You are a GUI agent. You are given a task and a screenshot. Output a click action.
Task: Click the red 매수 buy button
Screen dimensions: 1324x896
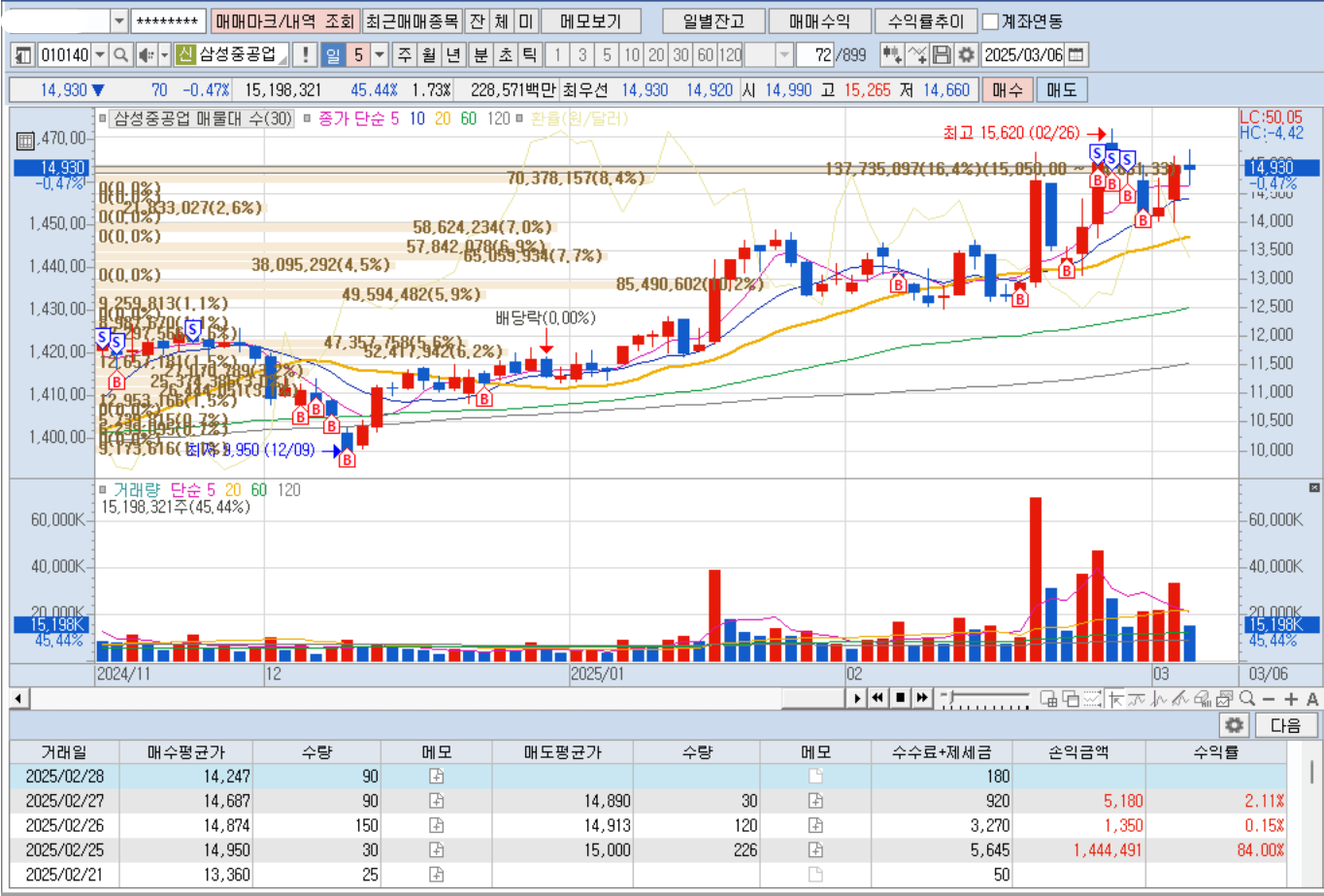pyautogui.click(x=1008, y=90)
